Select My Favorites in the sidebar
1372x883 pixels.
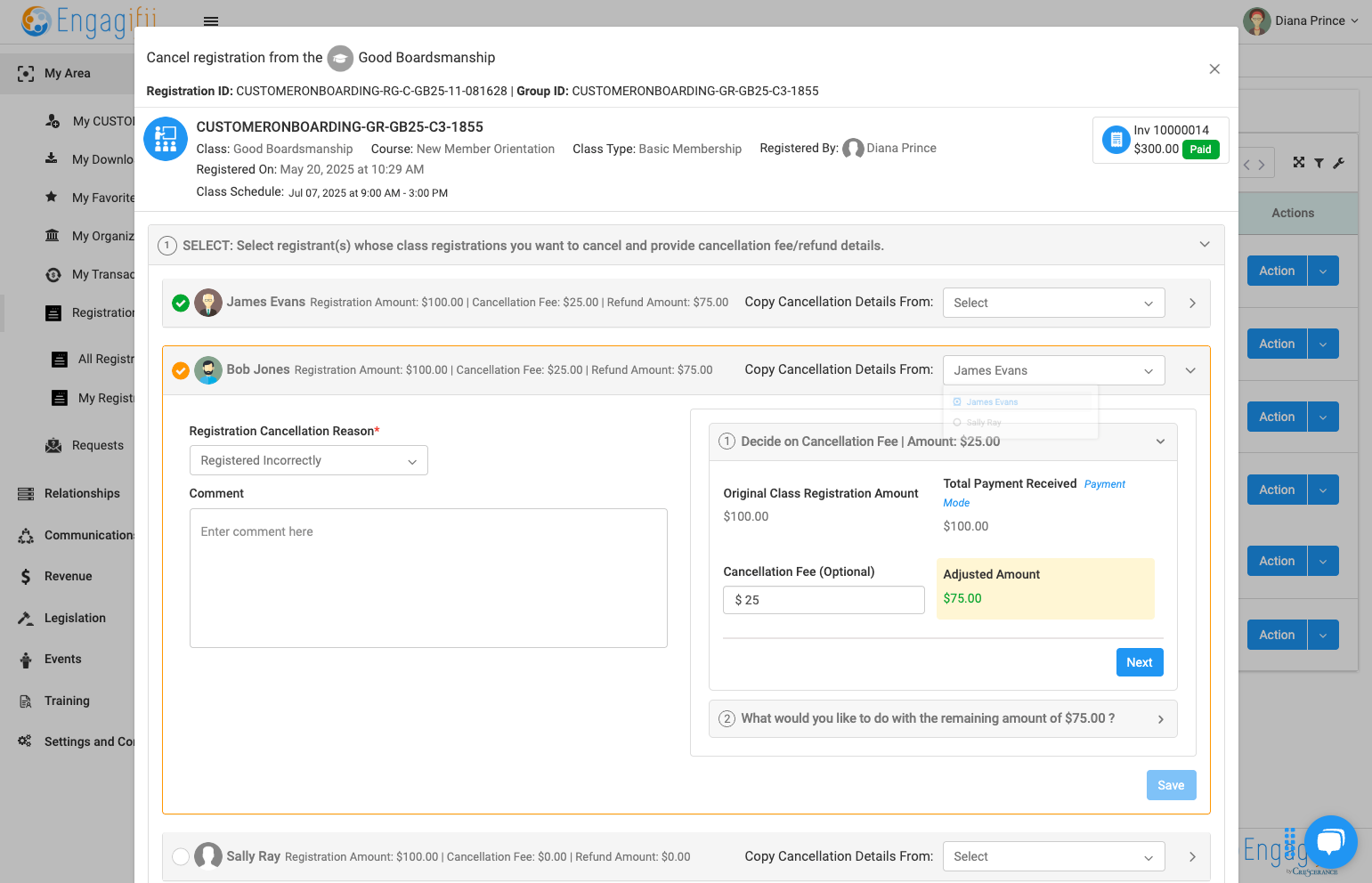(x=103, y=198)
